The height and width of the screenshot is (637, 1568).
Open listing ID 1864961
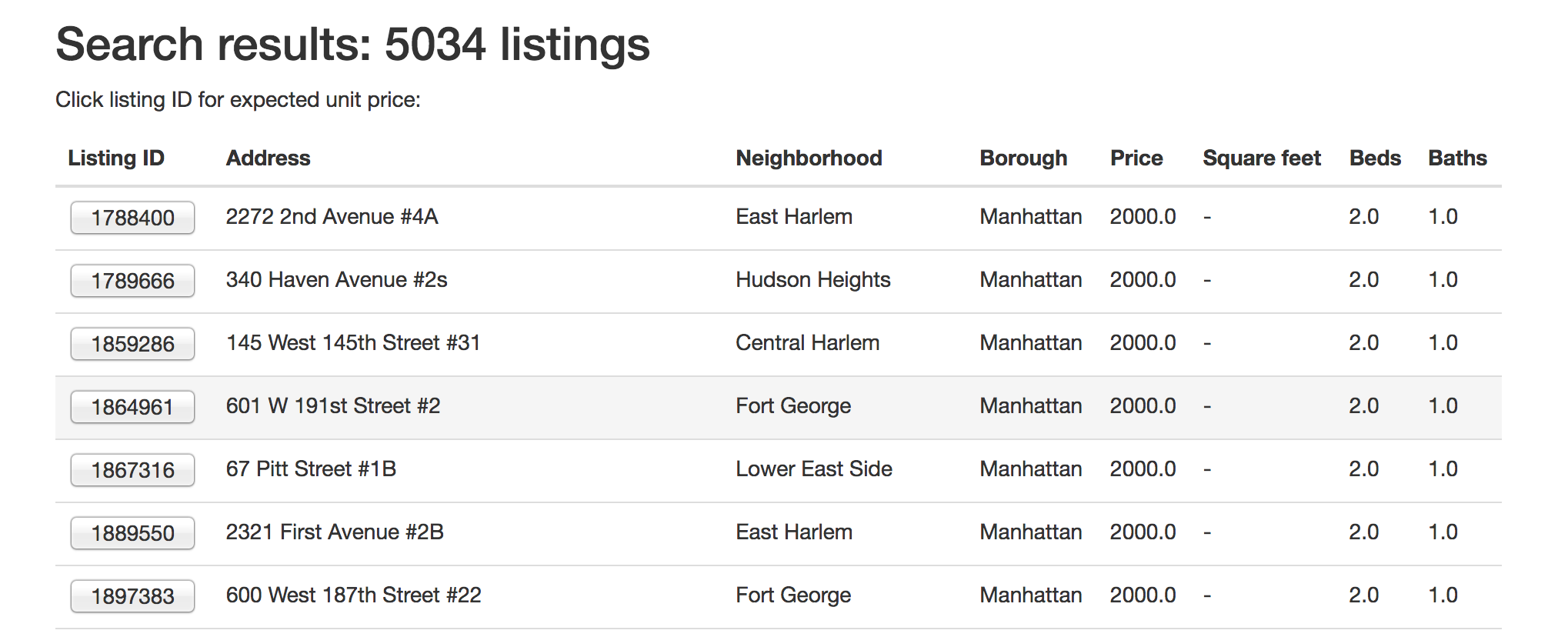point(132,407)
